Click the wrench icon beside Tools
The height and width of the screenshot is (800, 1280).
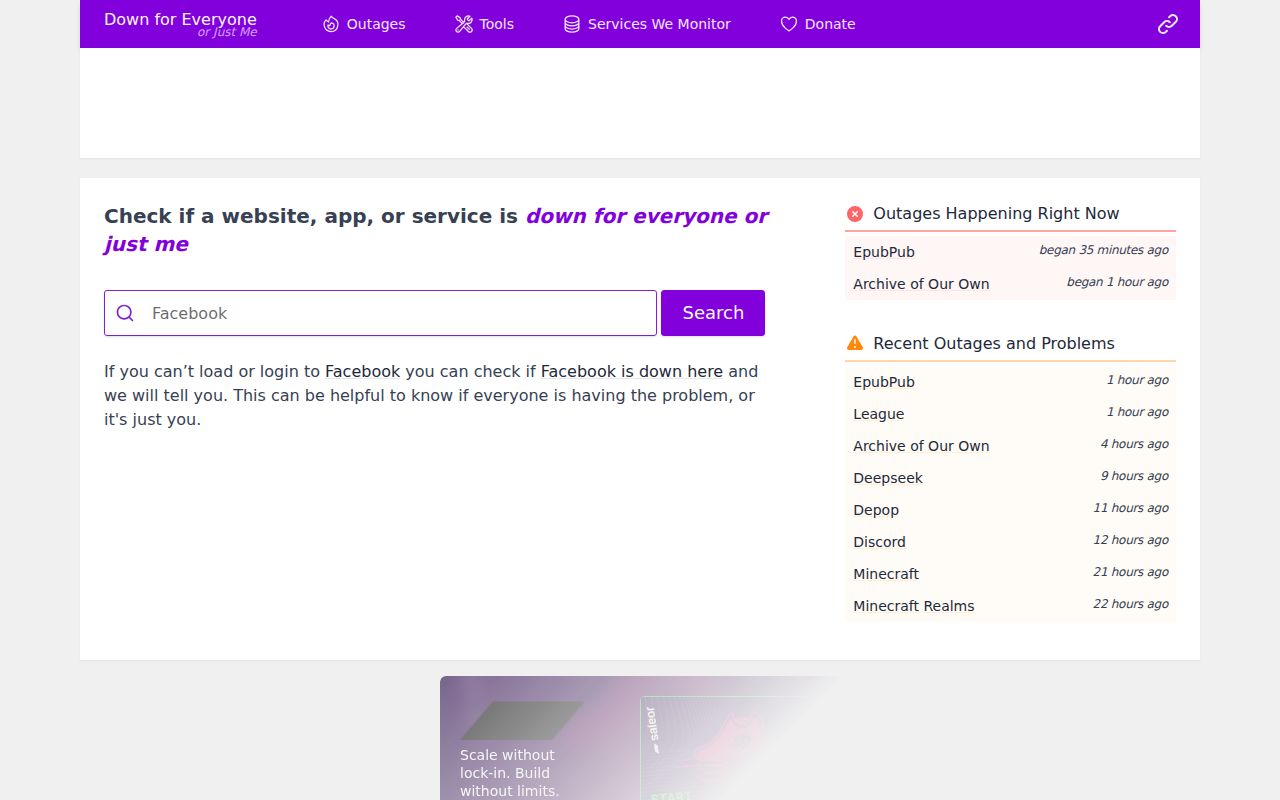pos(464,24)
